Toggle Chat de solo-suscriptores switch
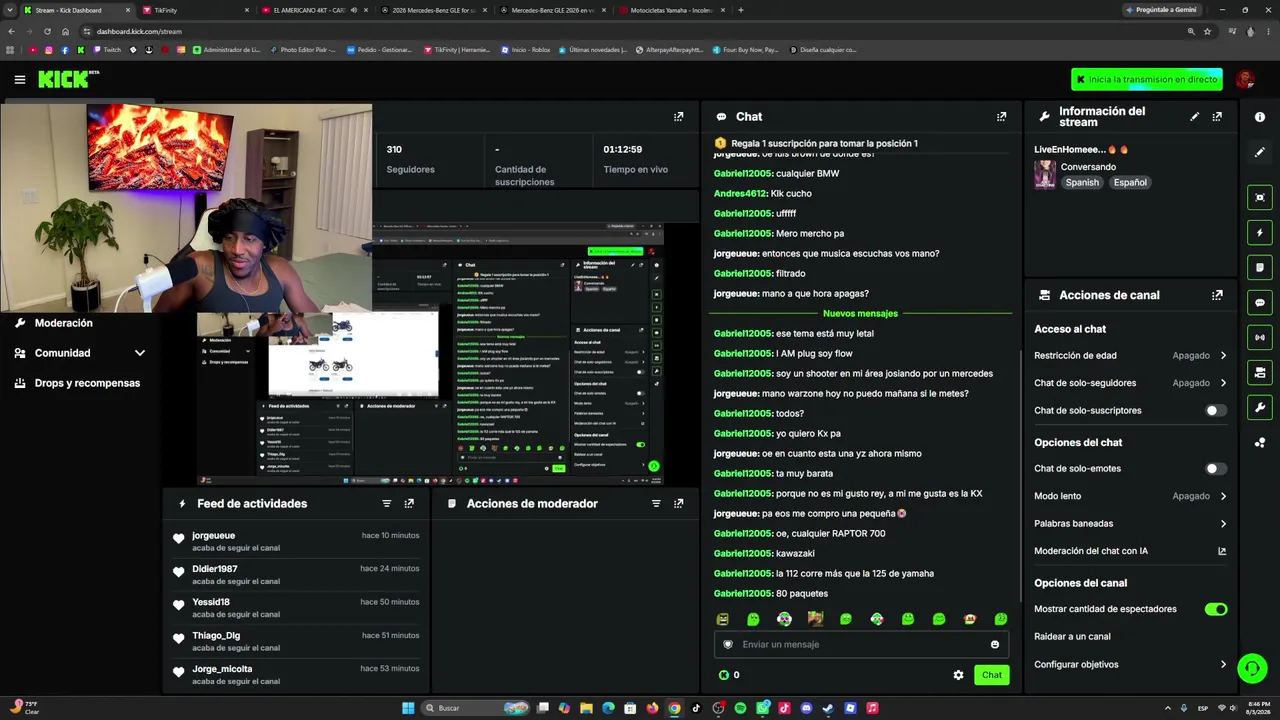This screenshot has width=1280, height=720. [1215, 410]
